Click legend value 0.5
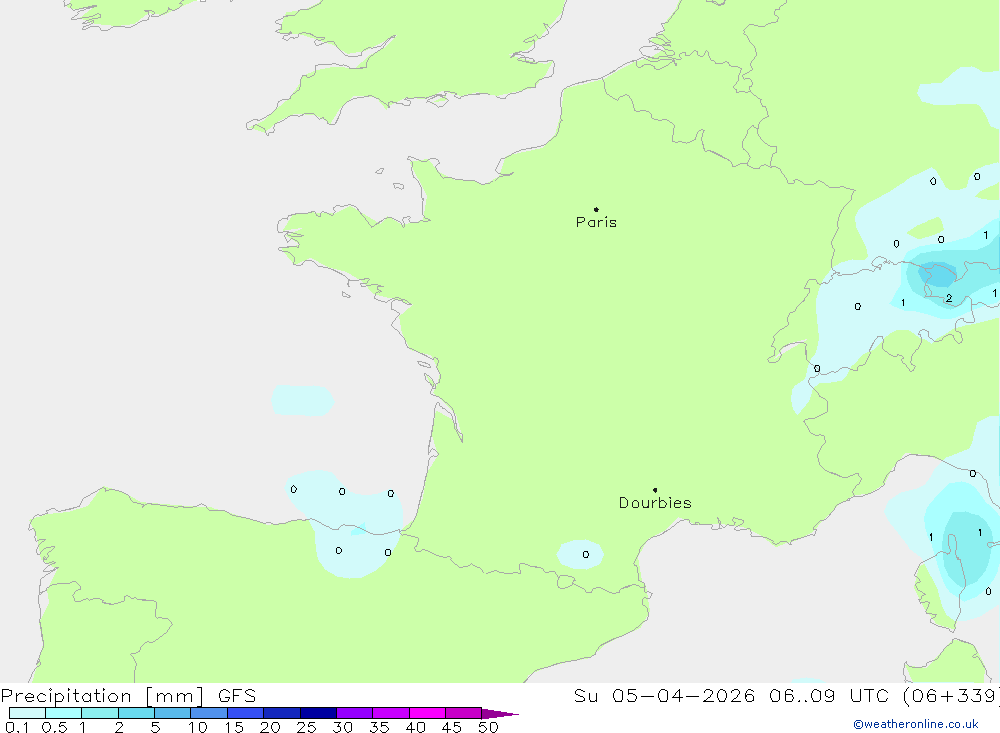 (x=54, y=727)
